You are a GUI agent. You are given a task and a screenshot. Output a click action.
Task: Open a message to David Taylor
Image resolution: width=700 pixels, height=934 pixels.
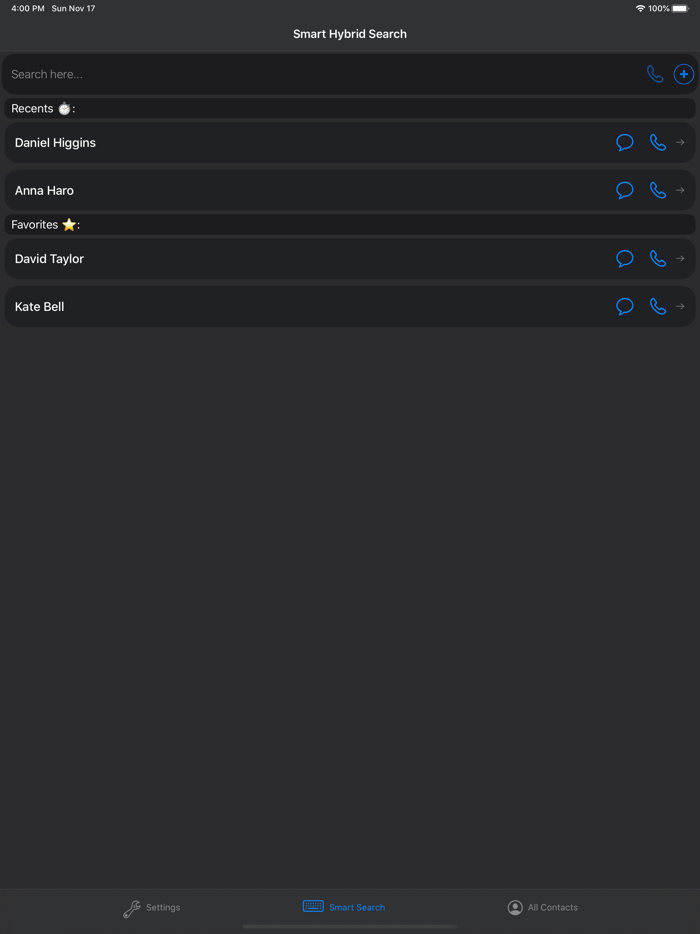(625, 258)
